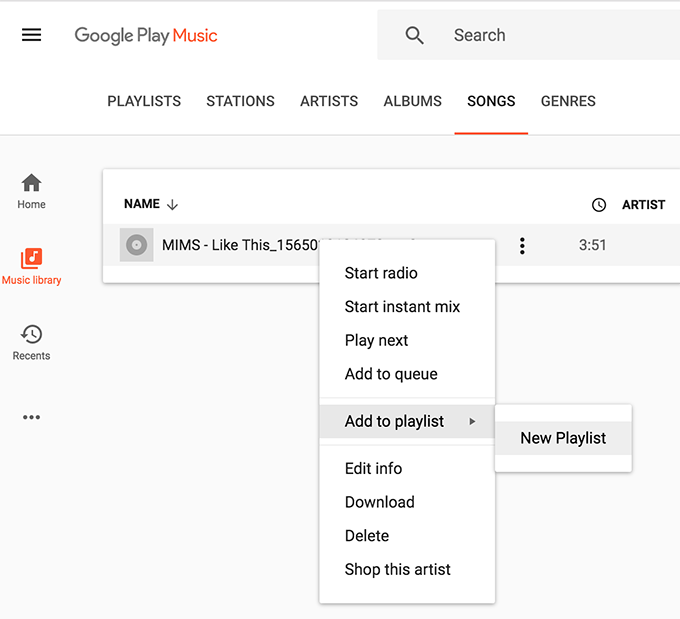Click the 3:51 duration value
Image resolution: width=680 pixels, height=619 pixels.
592,245
